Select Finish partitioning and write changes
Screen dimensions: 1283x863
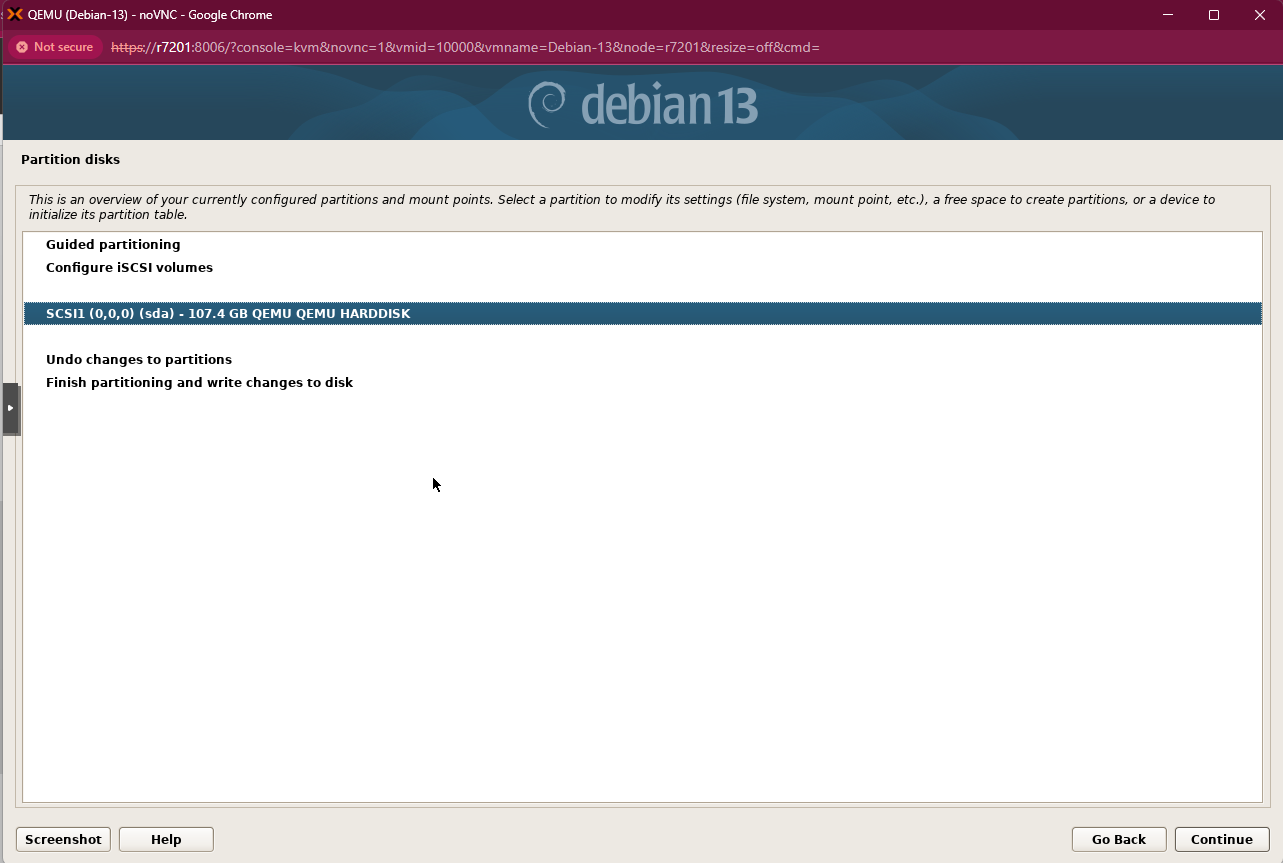coord(198,382)
